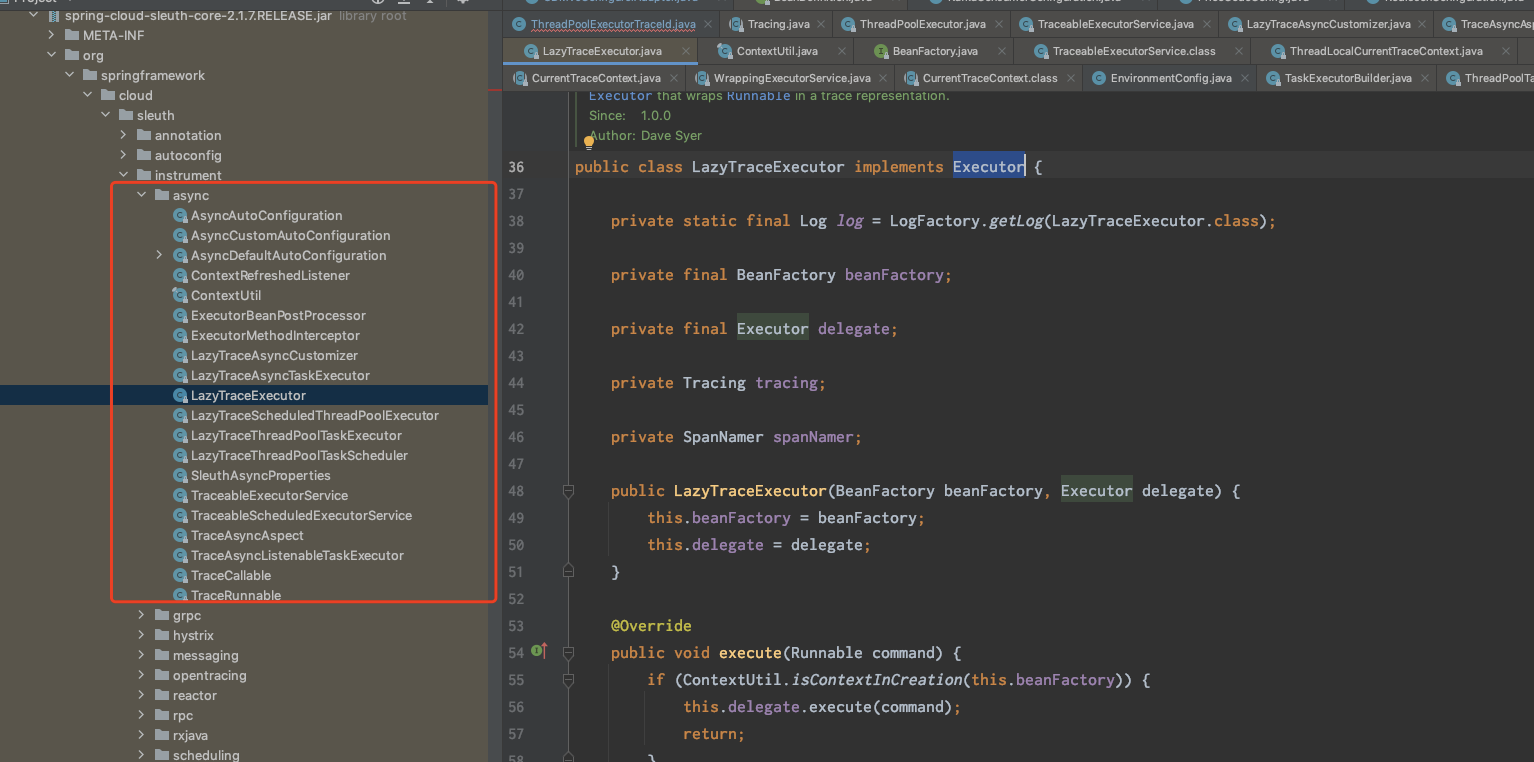Collapse the sleuth folder

[106, 116]
